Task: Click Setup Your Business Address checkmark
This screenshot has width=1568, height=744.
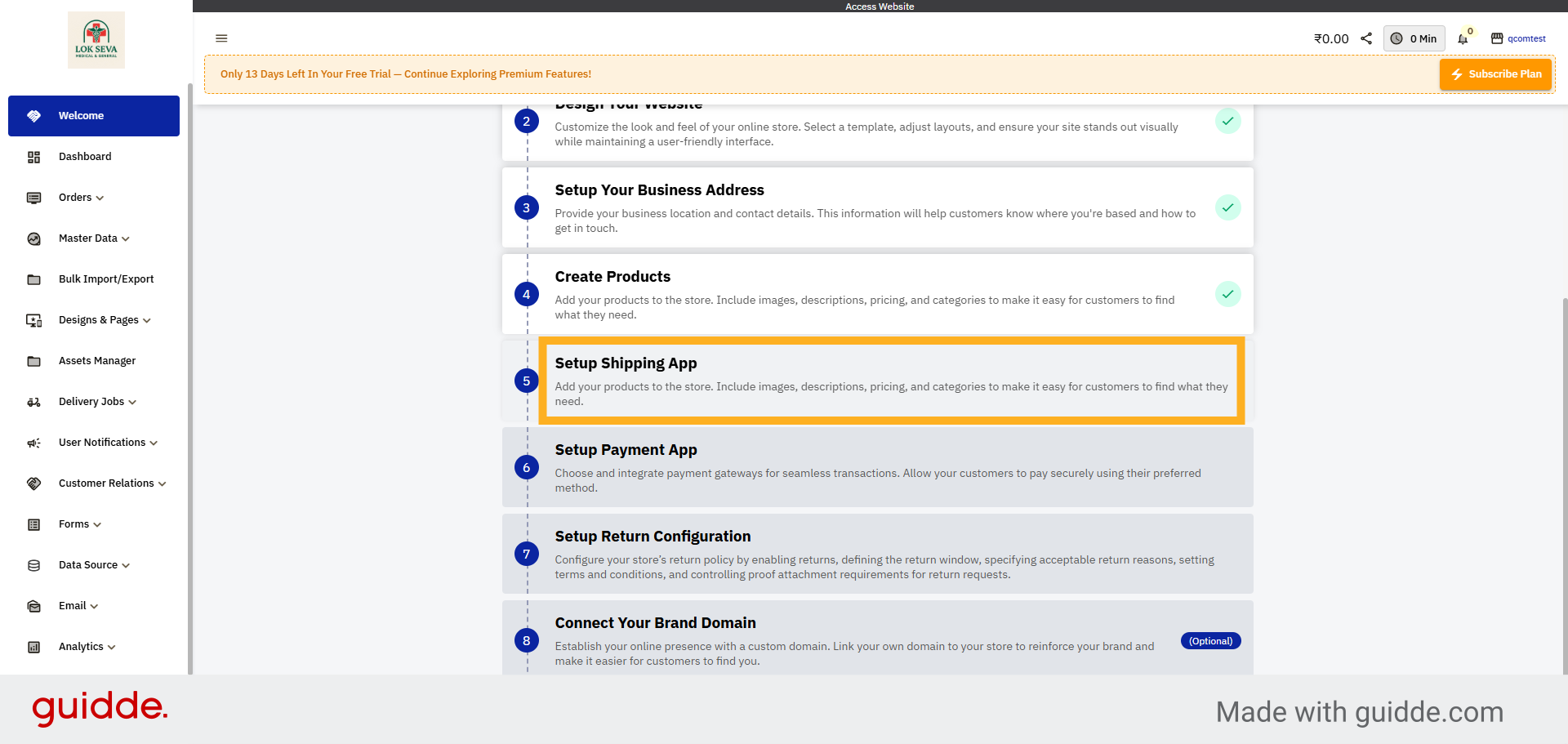Action: click(1227, 207)
